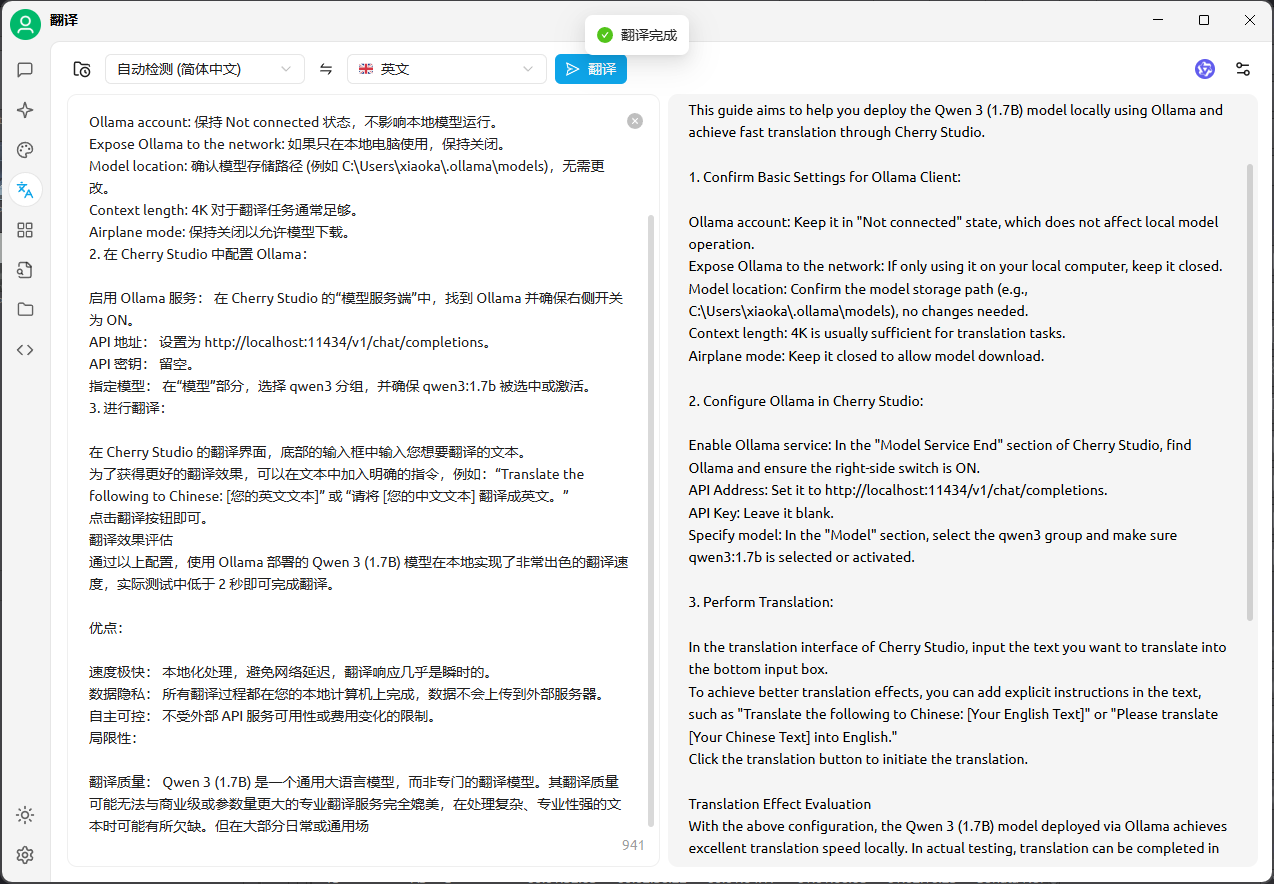This screenshot has width=1274, height=884.
Task: Open the Assistants chat bubble icon
Action: coord(25,70)
